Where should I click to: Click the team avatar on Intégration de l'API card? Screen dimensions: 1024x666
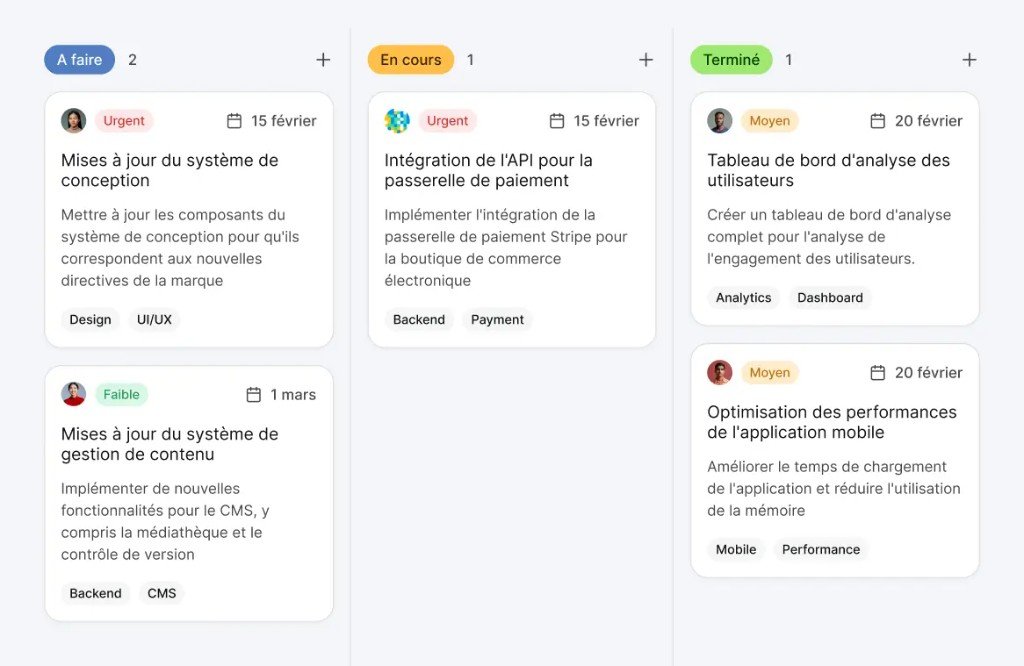[x=395, y=120]
